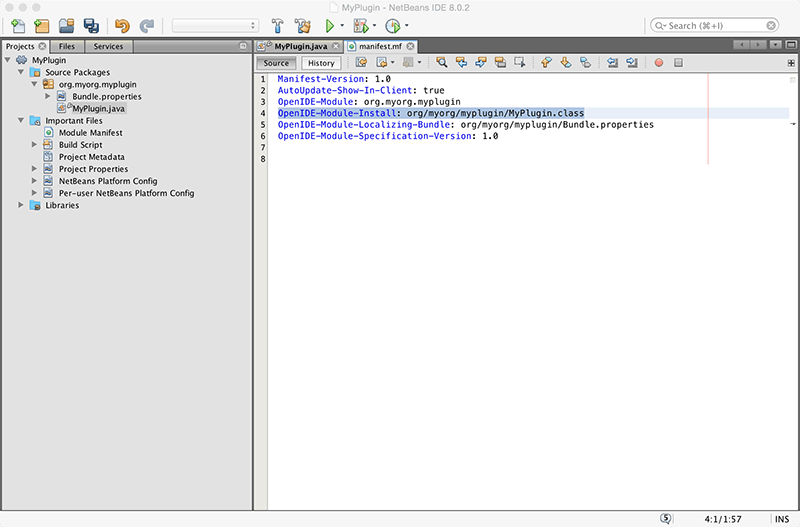Click the Stop Macro Recording icon
The width and height of the screenshot is (800, 527).
pos(678,63)
